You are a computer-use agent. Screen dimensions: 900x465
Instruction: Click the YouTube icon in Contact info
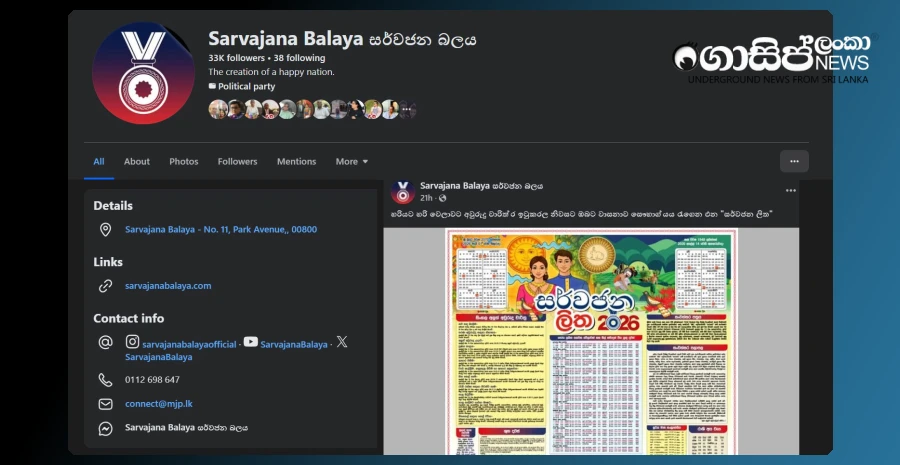click(250, 343)
